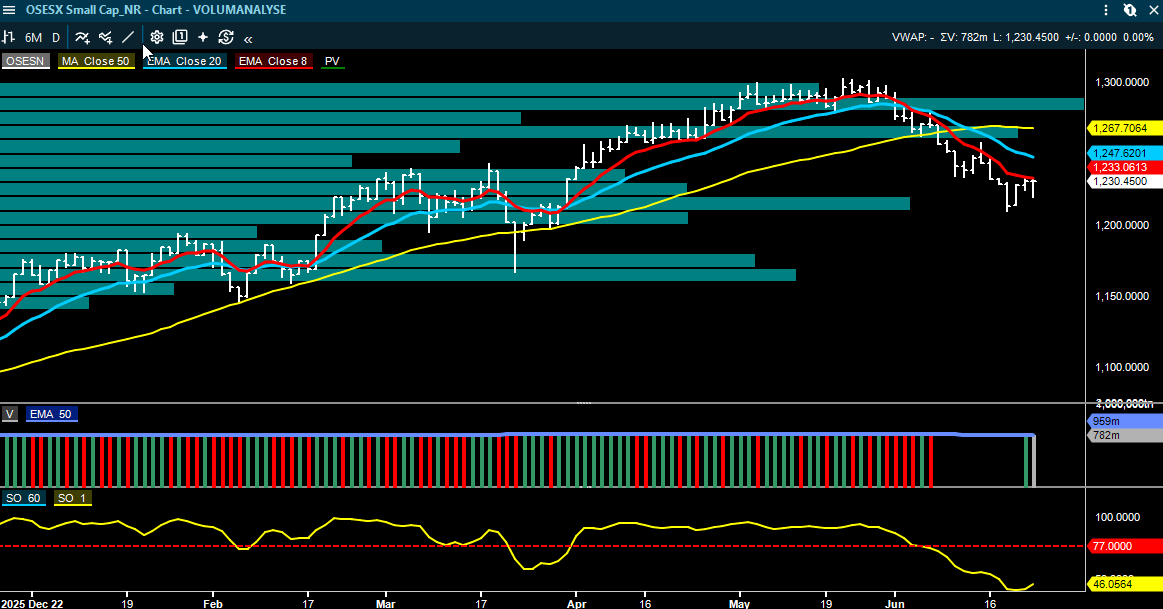The width and height of the screenshot is (1163, 609).
Task: Add an indicator with the plus-line icon
Action: pos(82,37)
